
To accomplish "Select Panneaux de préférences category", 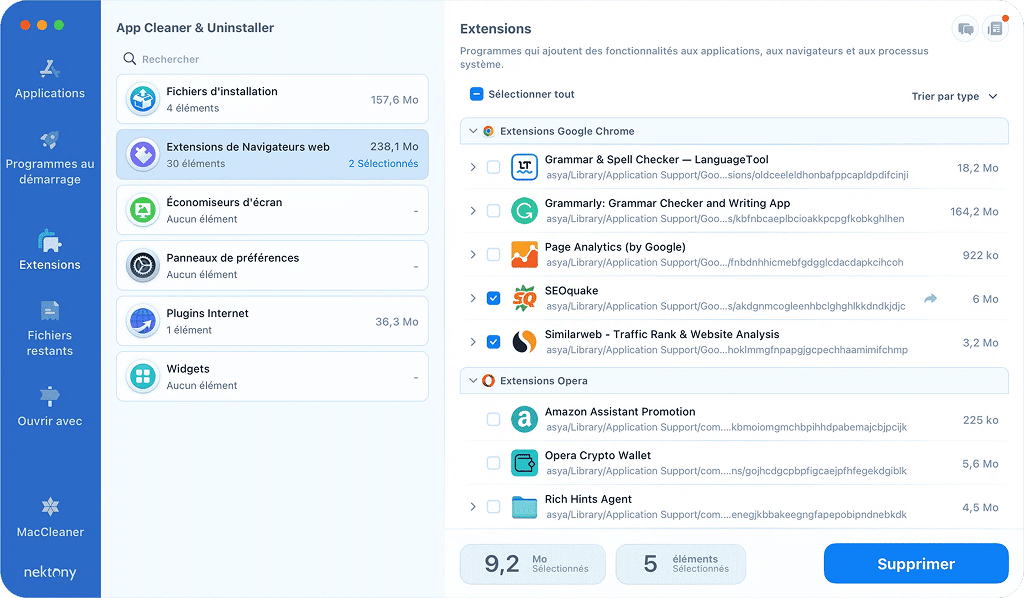I will click(272, 266).
